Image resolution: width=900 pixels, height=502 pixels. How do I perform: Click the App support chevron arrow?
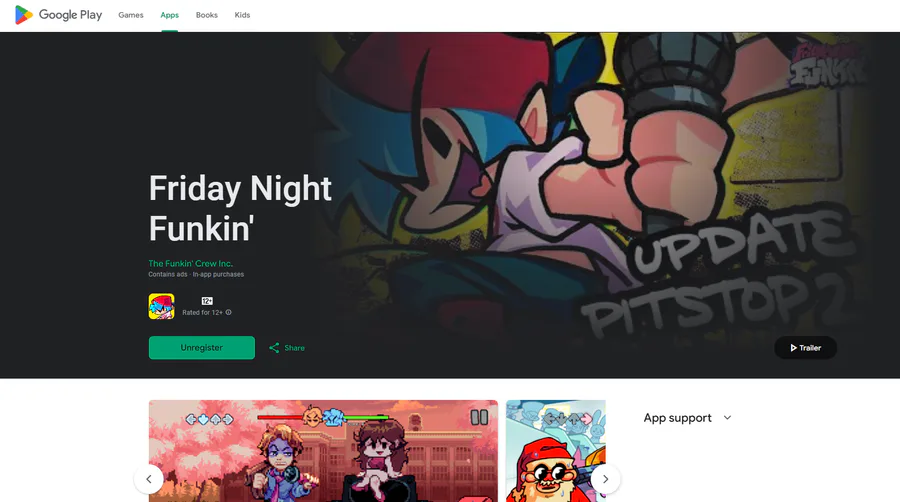[x=727, y=418]
